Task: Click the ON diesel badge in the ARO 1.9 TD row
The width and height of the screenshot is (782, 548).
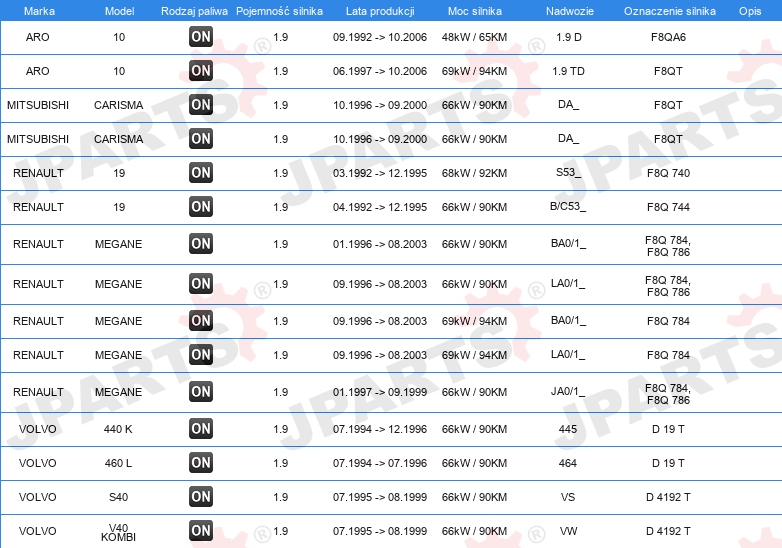Action: 201,70
